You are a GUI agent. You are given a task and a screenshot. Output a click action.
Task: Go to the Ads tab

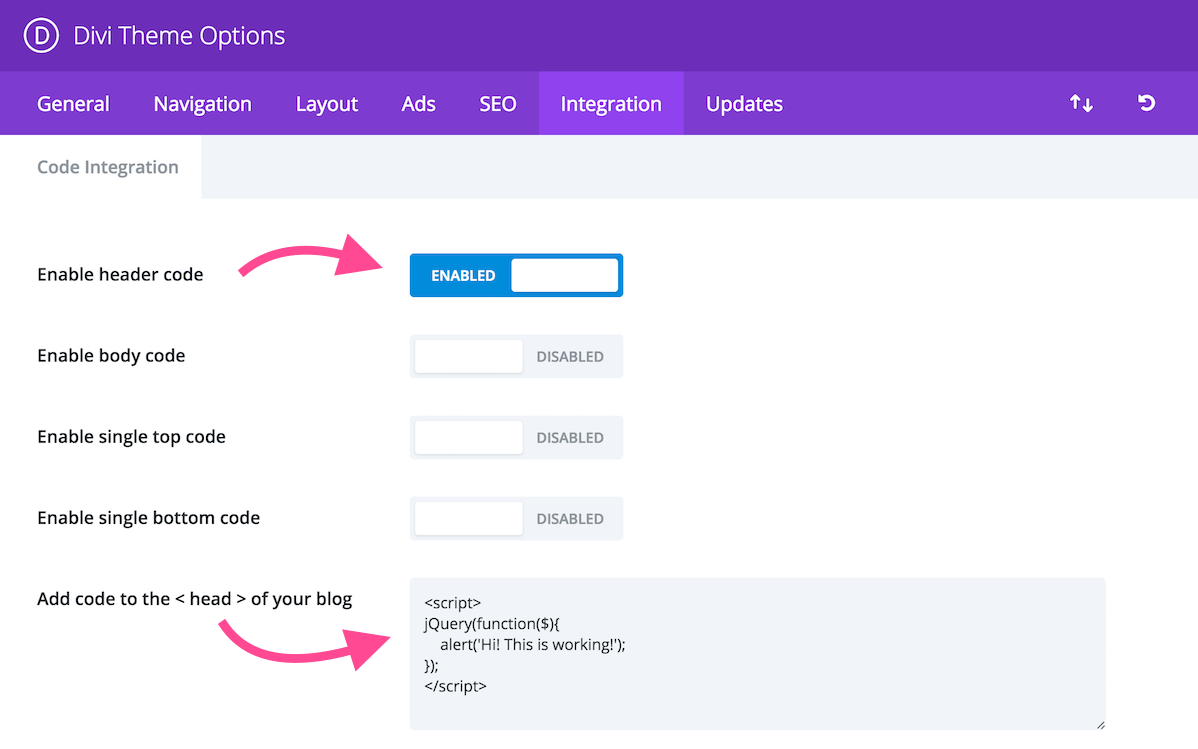[x=419, y=103]
